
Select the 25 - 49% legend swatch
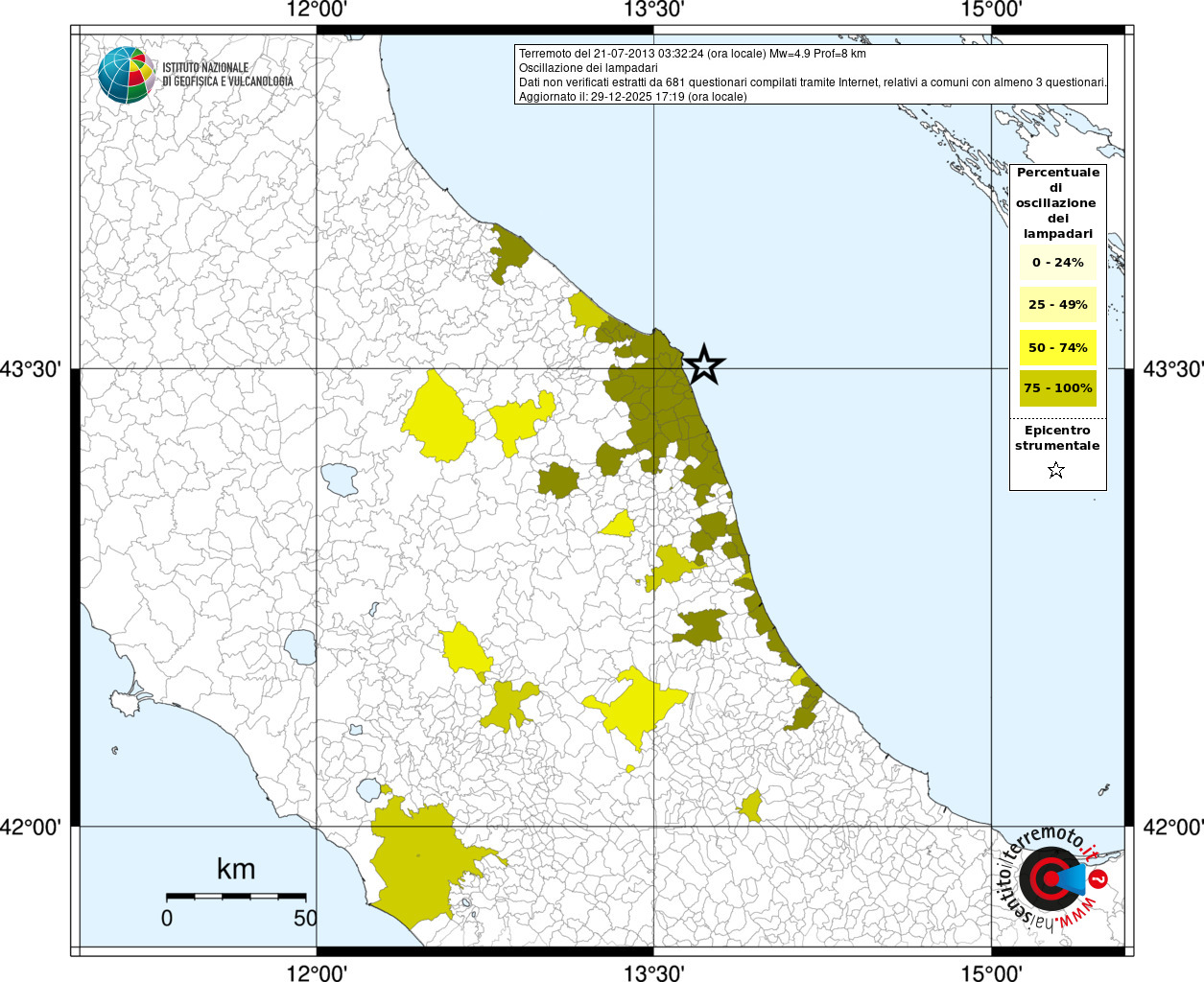pos(1058,304)
